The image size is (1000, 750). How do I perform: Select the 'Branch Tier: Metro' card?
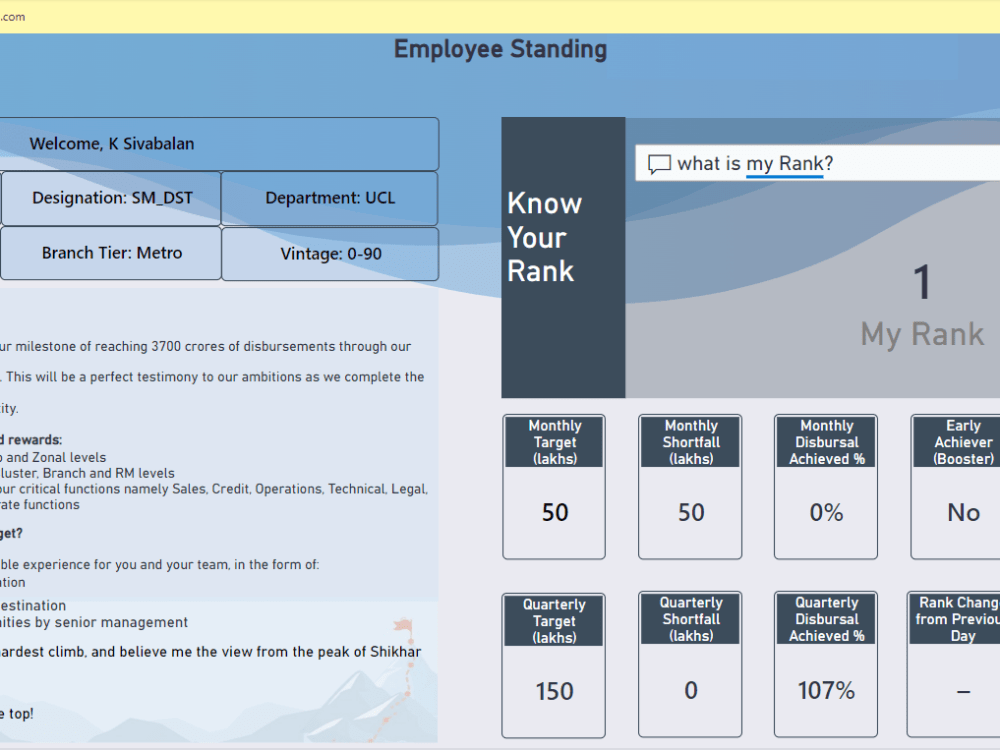[x=111, y=253]
